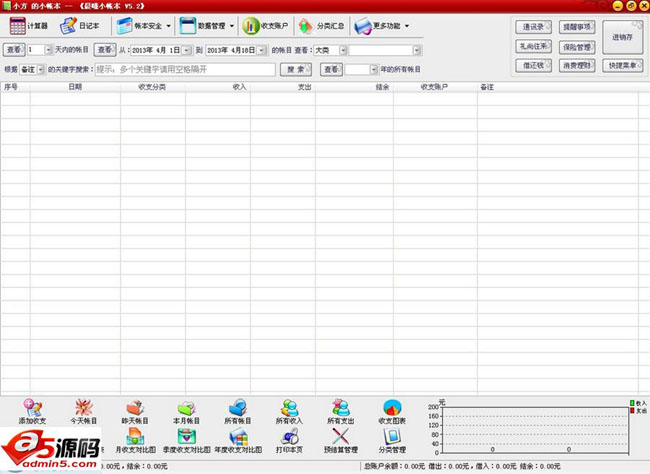Show 所有帐目 all entries
The height and width of the screenshot is (474, 650).
(238, 411)
